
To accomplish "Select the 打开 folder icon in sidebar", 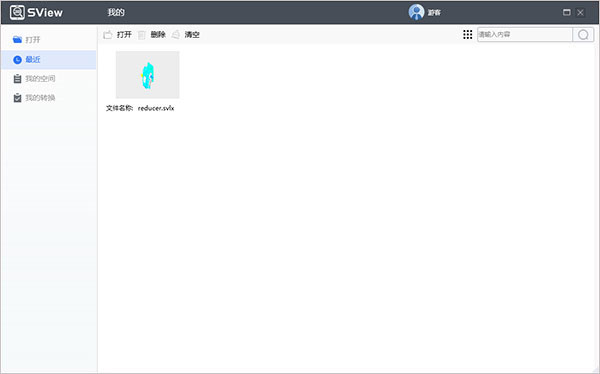I will tap(17, 39).
